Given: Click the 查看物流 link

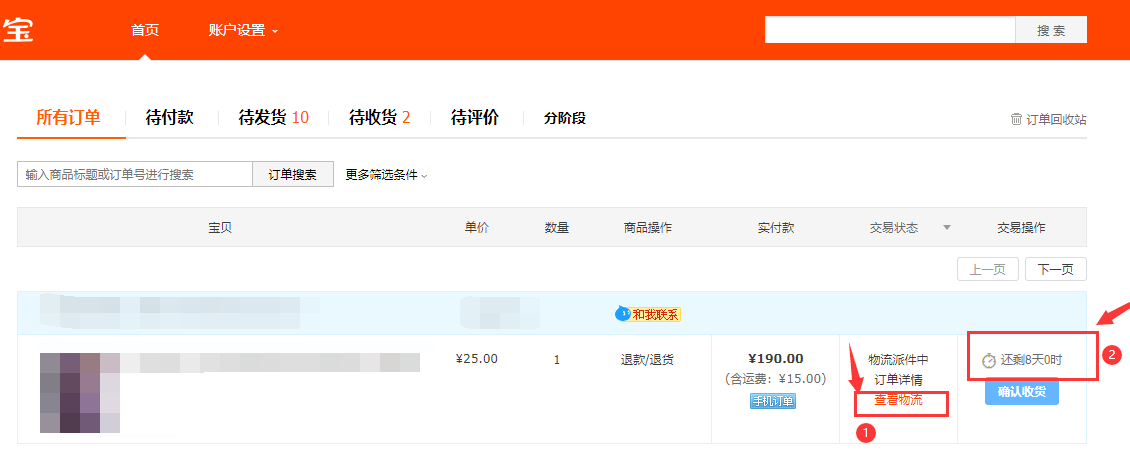Looking at the screenshot, I should (x=898, y=400).
